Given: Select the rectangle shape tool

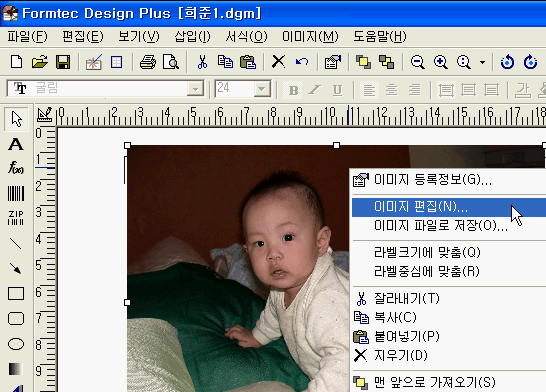Looking at the screenshot, I should (16, 293).
